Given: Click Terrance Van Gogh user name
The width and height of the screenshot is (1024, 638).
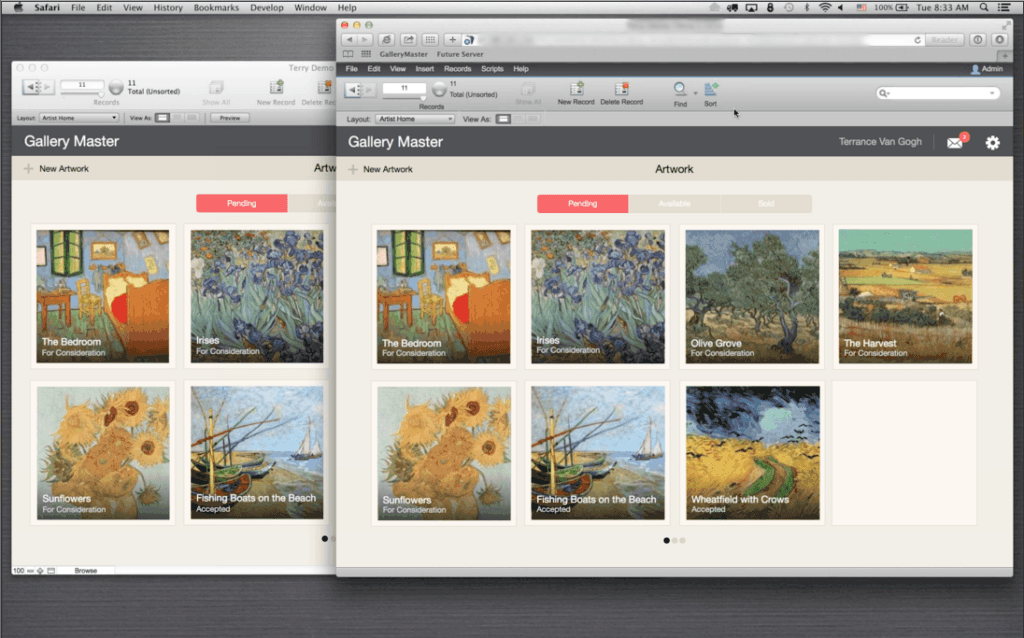Looking at the screenshot, I should (880, 142).
